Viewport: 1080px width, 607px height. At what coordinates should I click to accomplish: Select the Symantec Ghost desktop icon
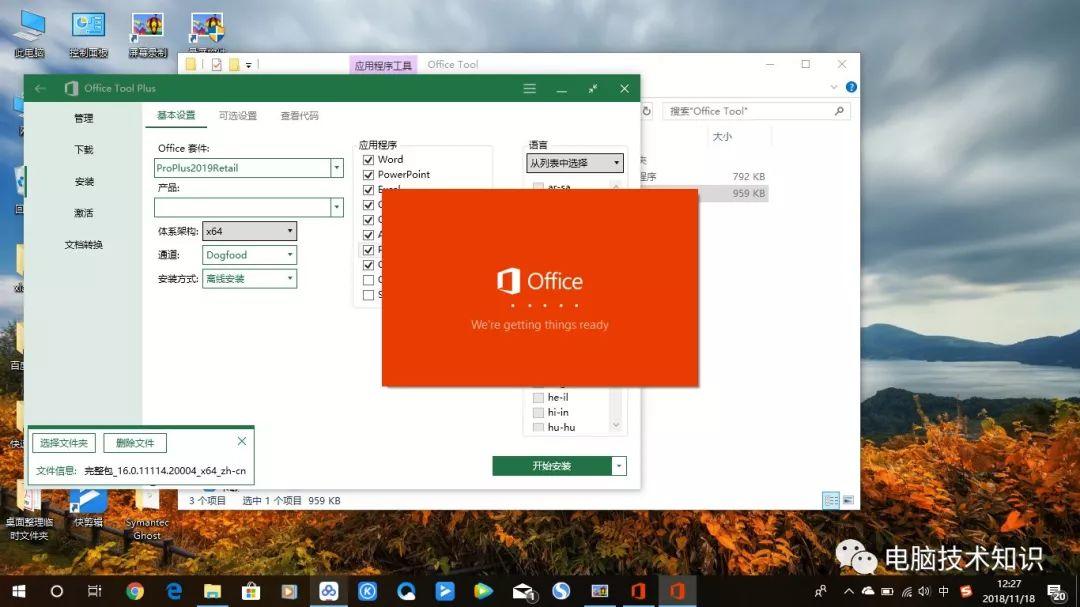[147, 515]
